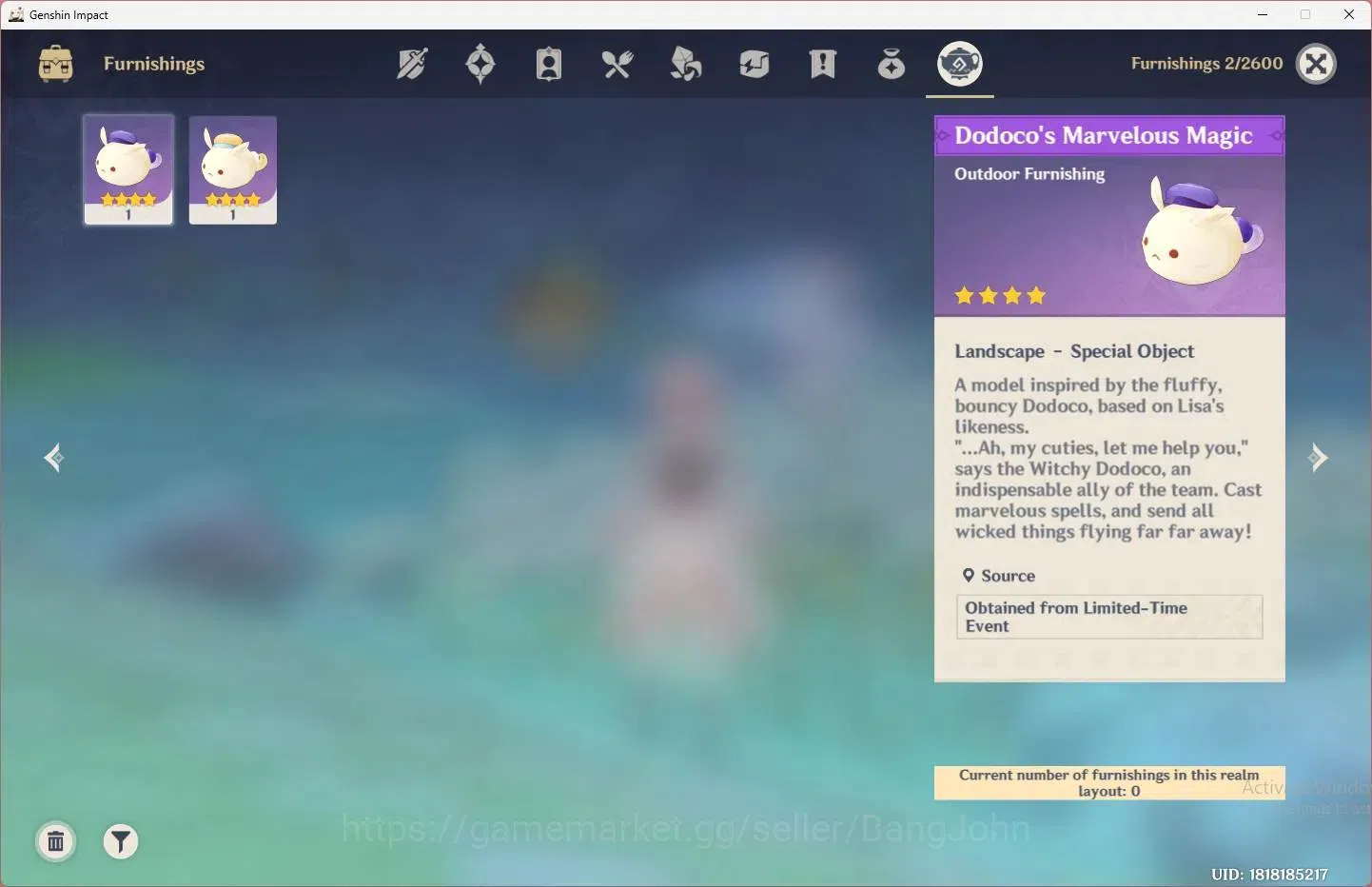Select the blue-and-yellow-hat Dodoco furnishing thumbnail
This screenshot has width=1372, height=887.
233,169
